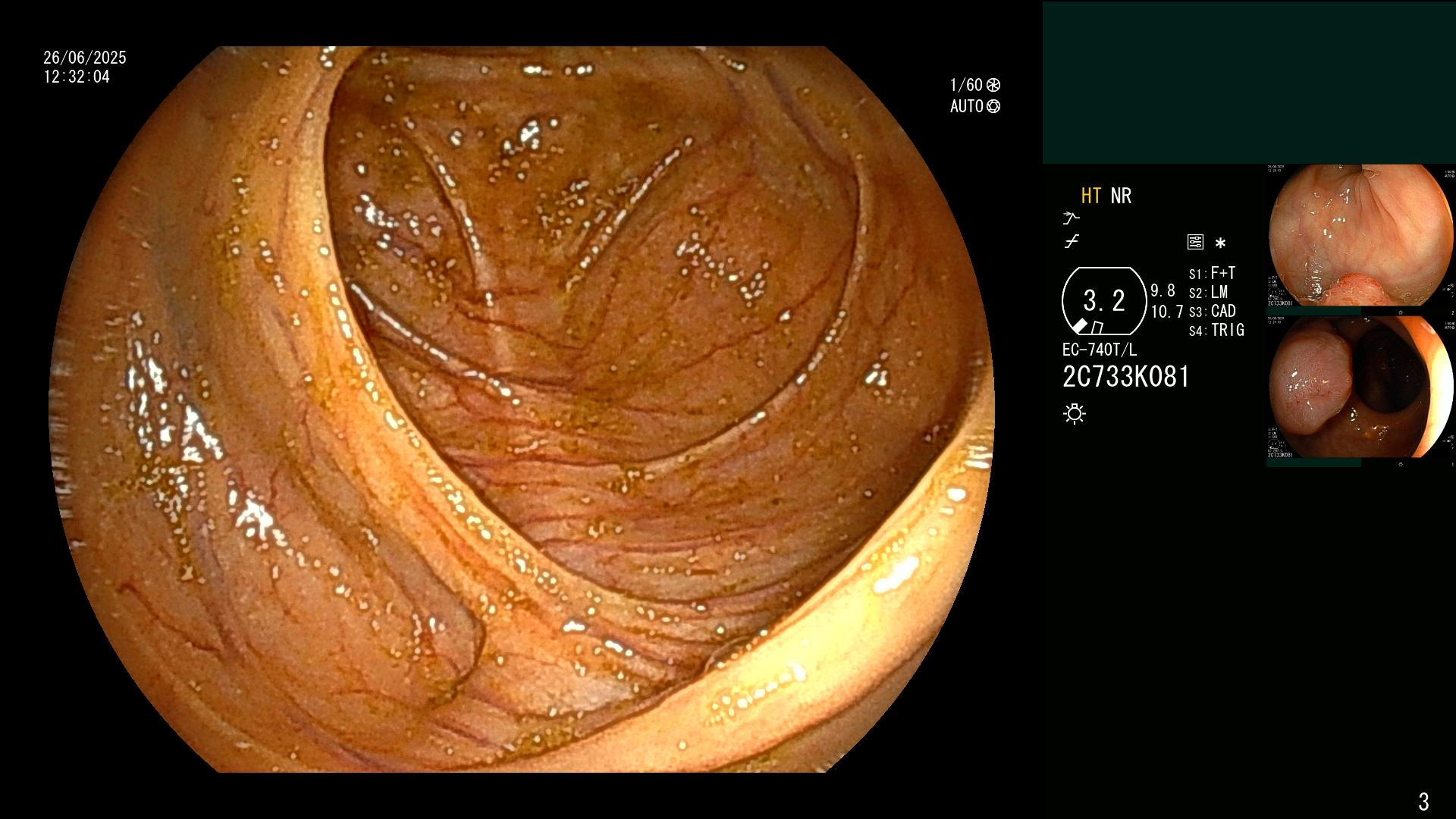This screenshot has width=1456, height=819.
Task: Click the yellow HT indicator
Action: click(1091, 196)
